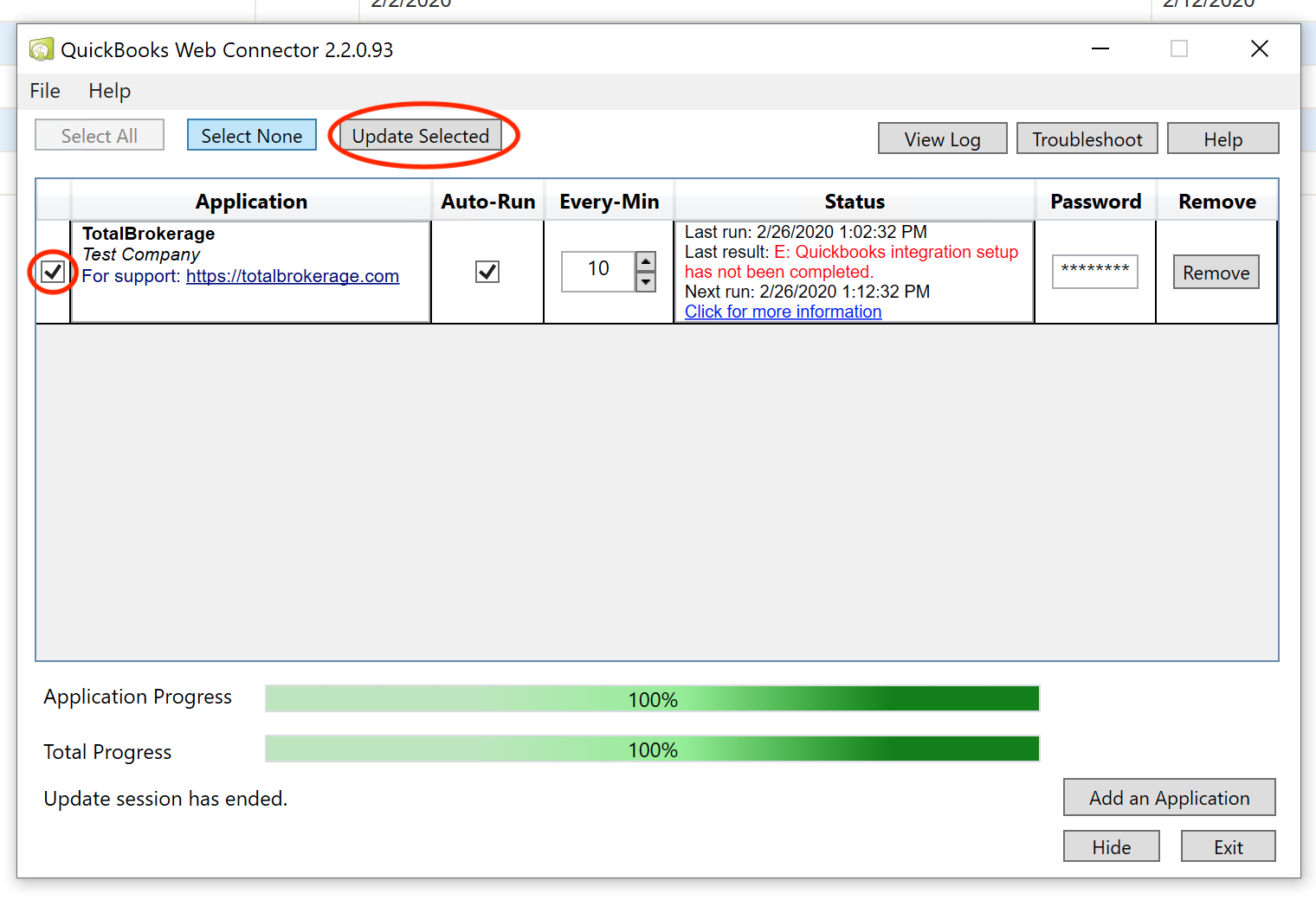Click the Next run time text
1316x900 pixels.
click(808, 292)
